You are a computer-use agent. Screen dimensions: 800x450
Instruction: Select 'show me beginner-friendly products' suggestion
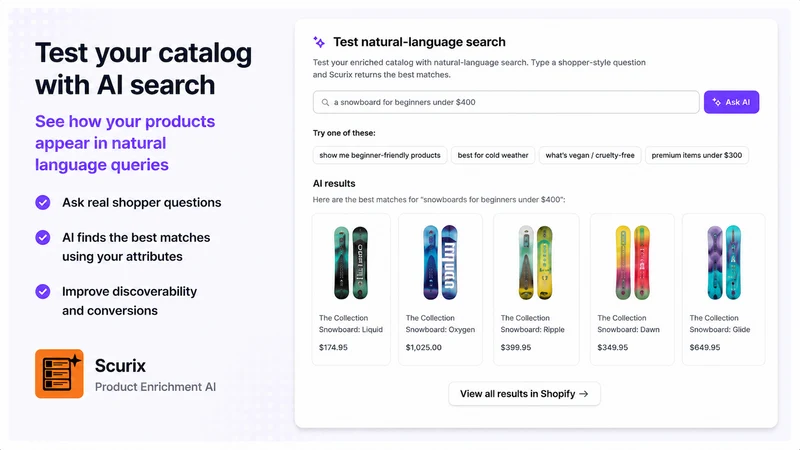[380, 155]
